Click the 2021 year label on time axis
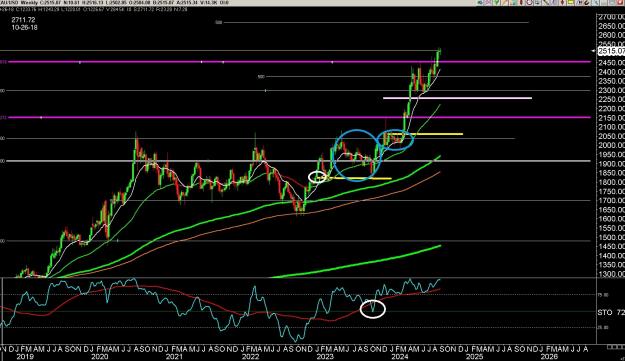The image size is (625, 361). 174,357
